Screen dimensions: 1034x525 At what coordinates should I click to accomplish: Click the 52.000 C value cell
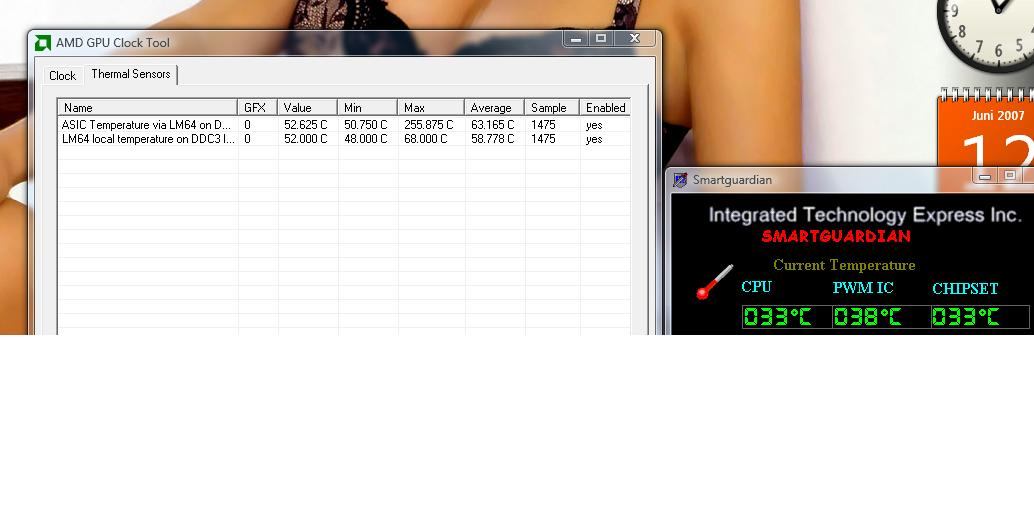305,139
